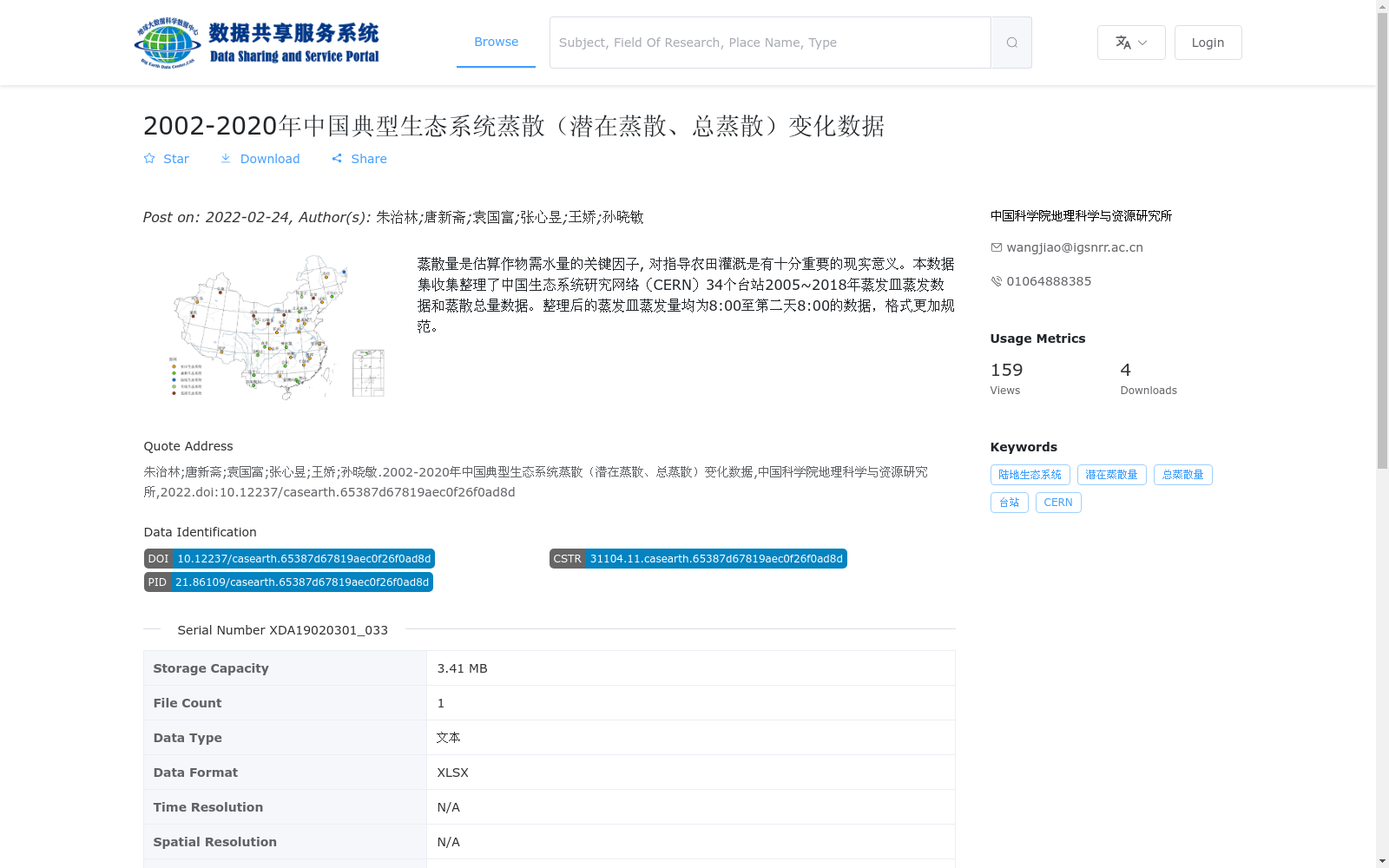
Task: Click email address wangjiao@igsnrr.ac.cn
Action: [1075, 247]
